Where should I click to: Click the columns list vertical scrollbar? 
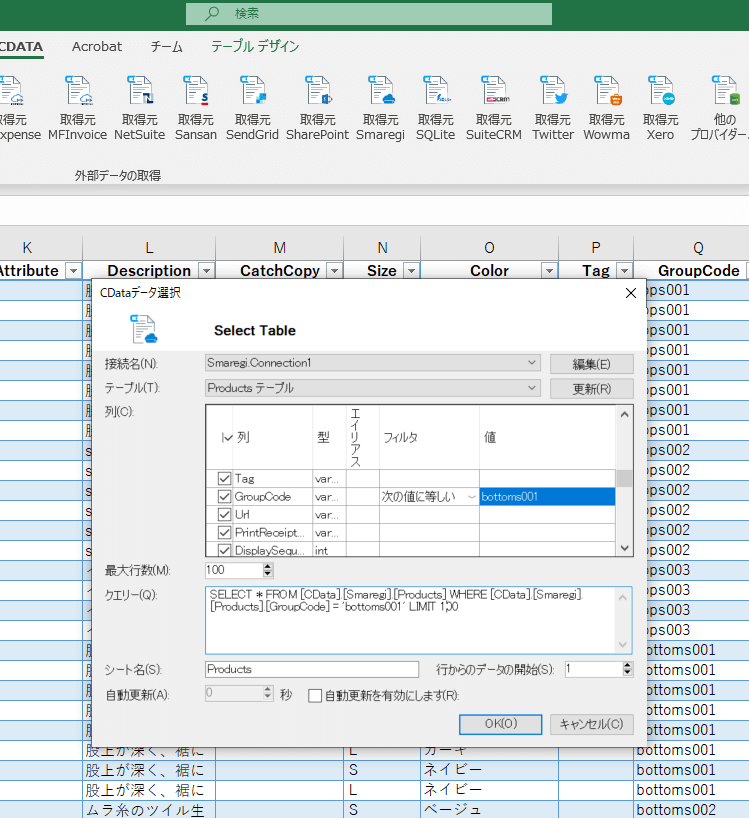point(624,480)
